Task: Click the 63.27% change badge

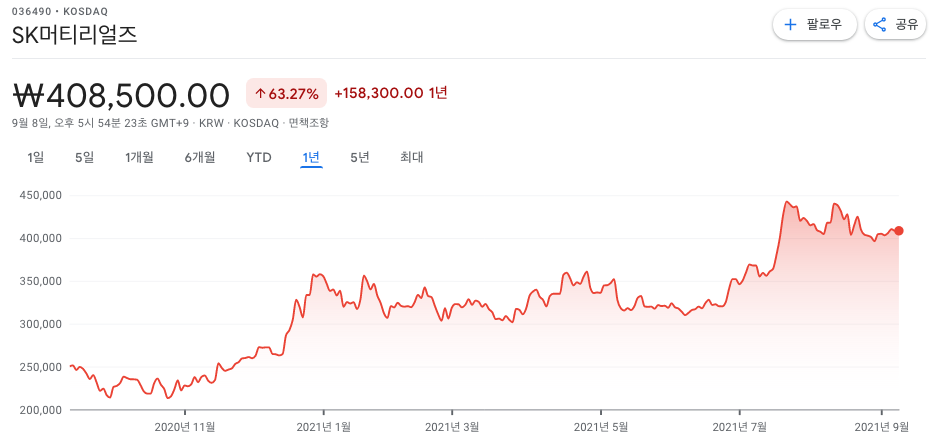Action: (287, 93)
